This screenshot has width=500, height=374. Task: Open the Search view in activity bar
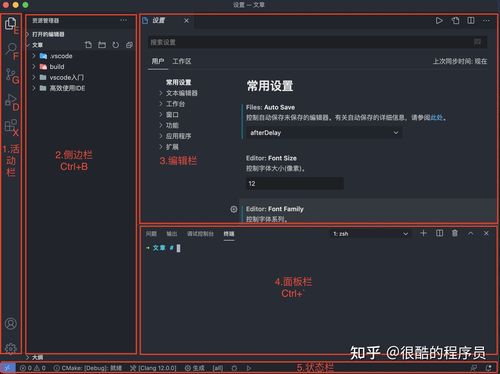tap(11, 49)
